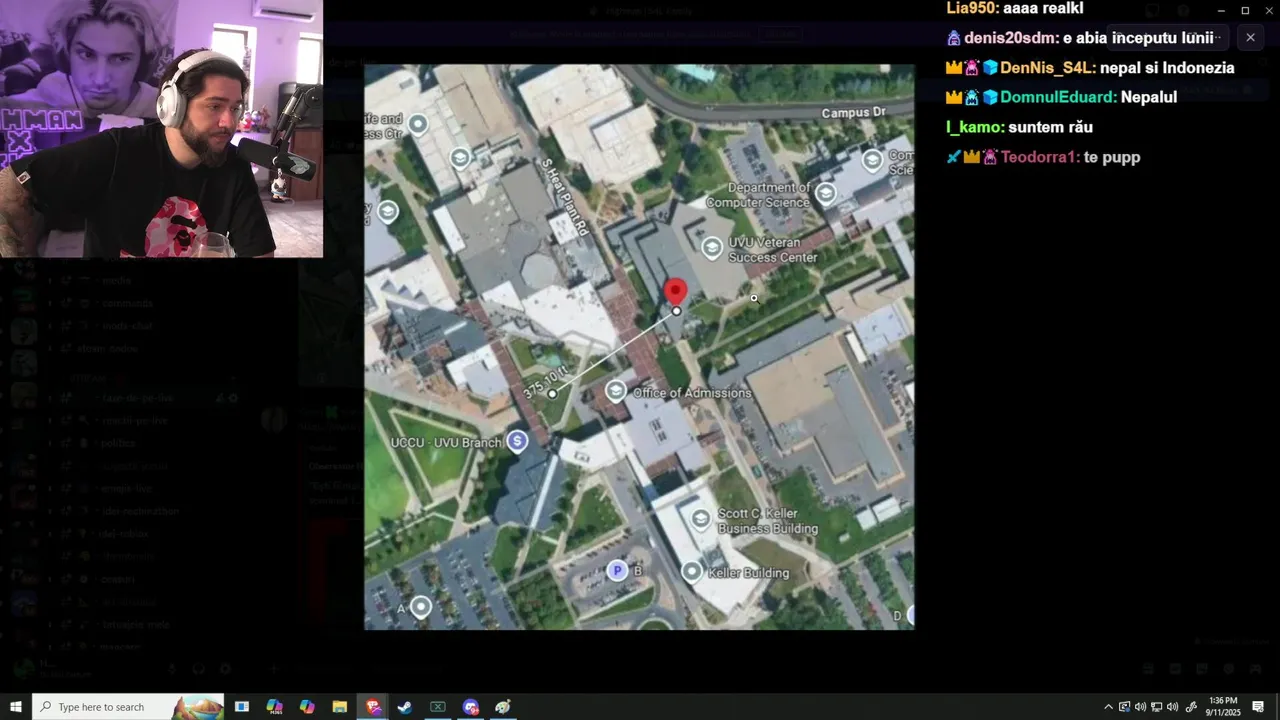The width and height of the screenshot is (1280, 720).
Task: Click the UVU Veteran Success Center marker icon
Action: tap(712, 247)
